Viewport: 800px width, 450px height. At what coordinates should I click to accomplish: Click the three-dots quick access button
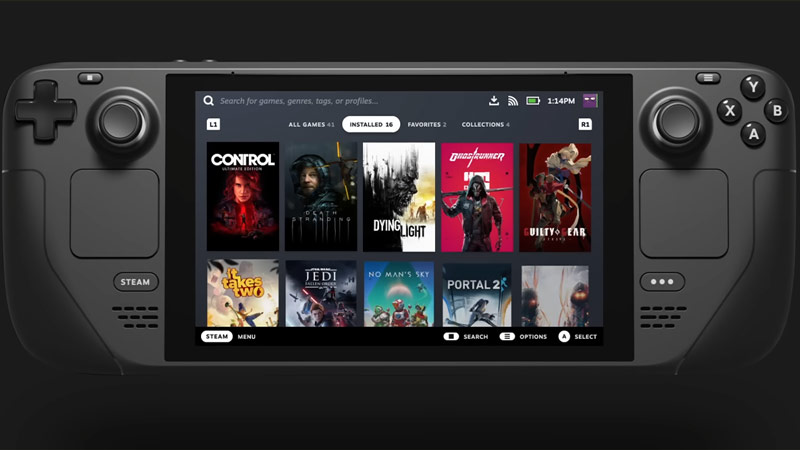(x=662, y=282)
